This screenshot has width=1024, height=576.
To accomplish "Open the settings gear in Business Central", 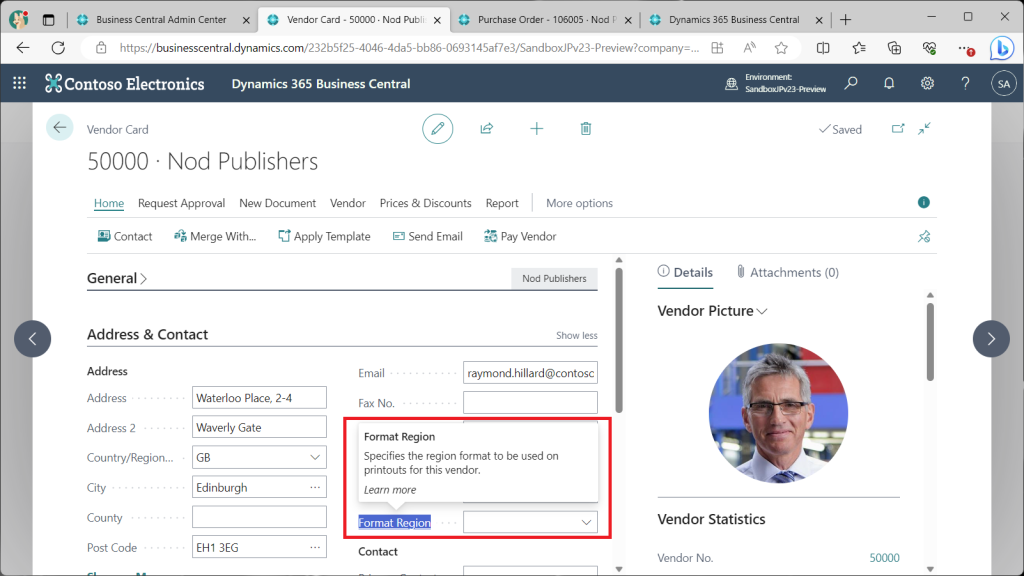I will 927,84.
